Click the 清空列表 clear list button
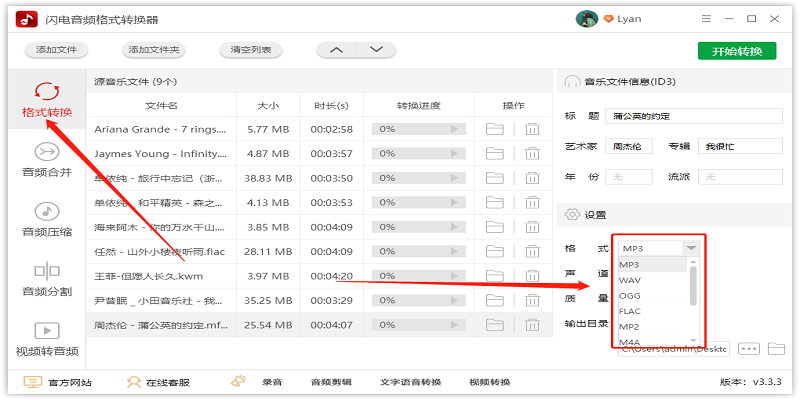Screen dimensions: 800x400 click(251, 50)
